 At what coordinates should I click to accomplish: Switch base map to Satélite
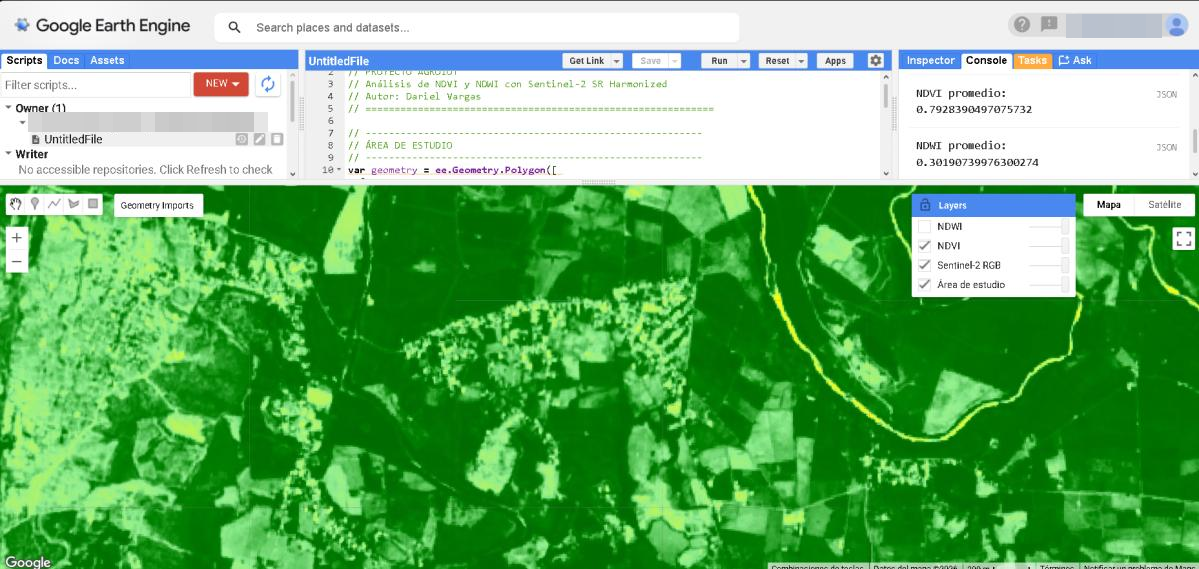pyautogui.click(x=1165, y=205)
